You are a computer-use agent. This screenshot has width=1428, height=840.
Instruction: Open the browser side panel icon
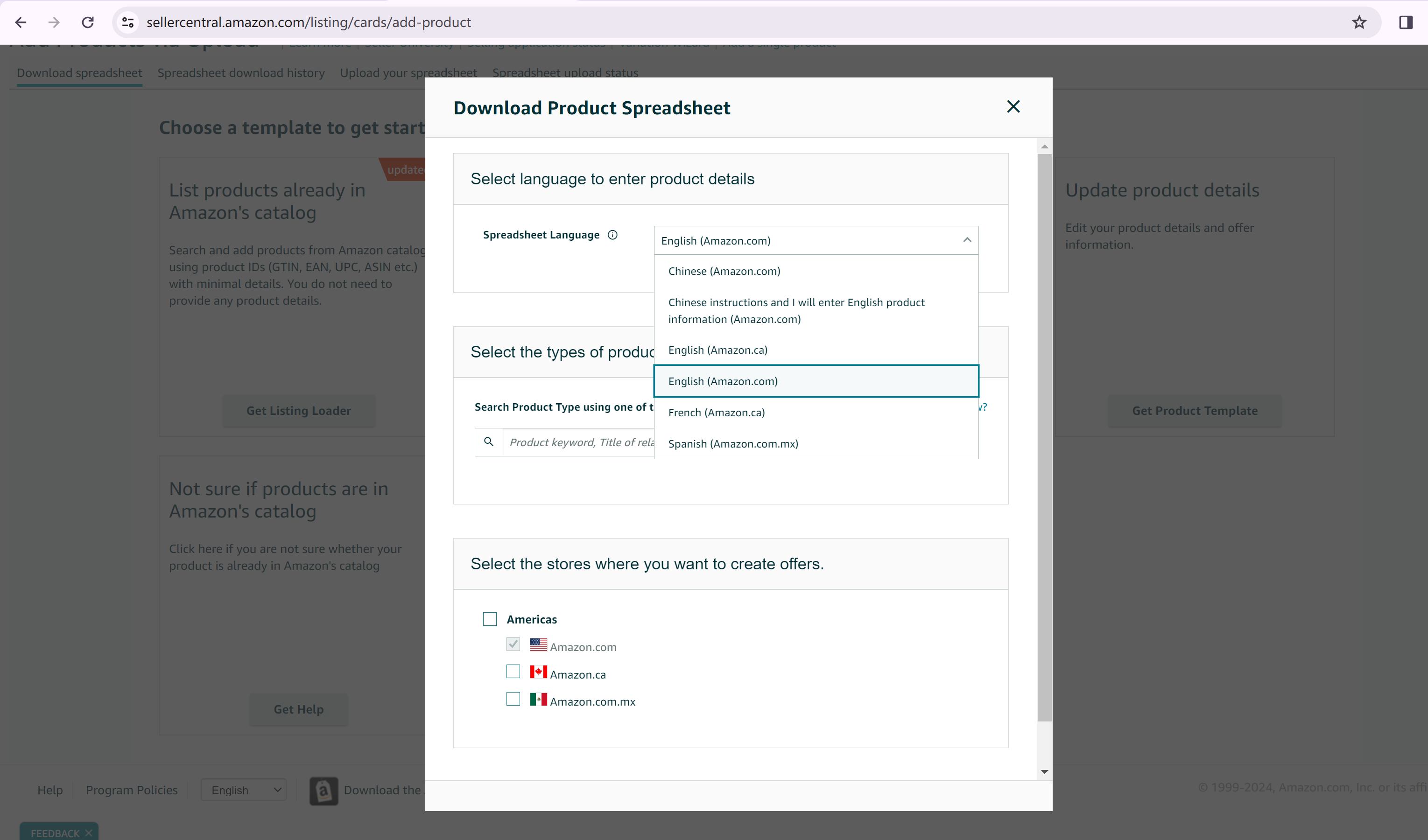1405,22
